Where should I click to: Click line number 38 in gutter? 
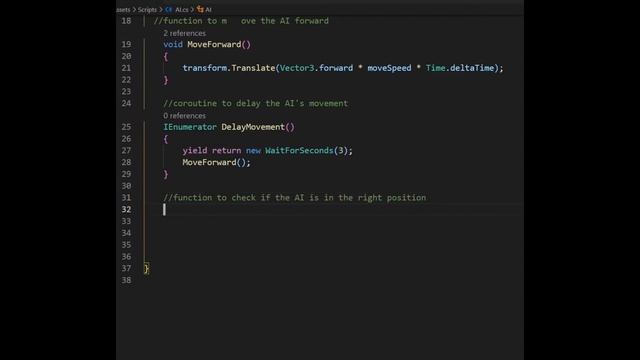(126, 280)
